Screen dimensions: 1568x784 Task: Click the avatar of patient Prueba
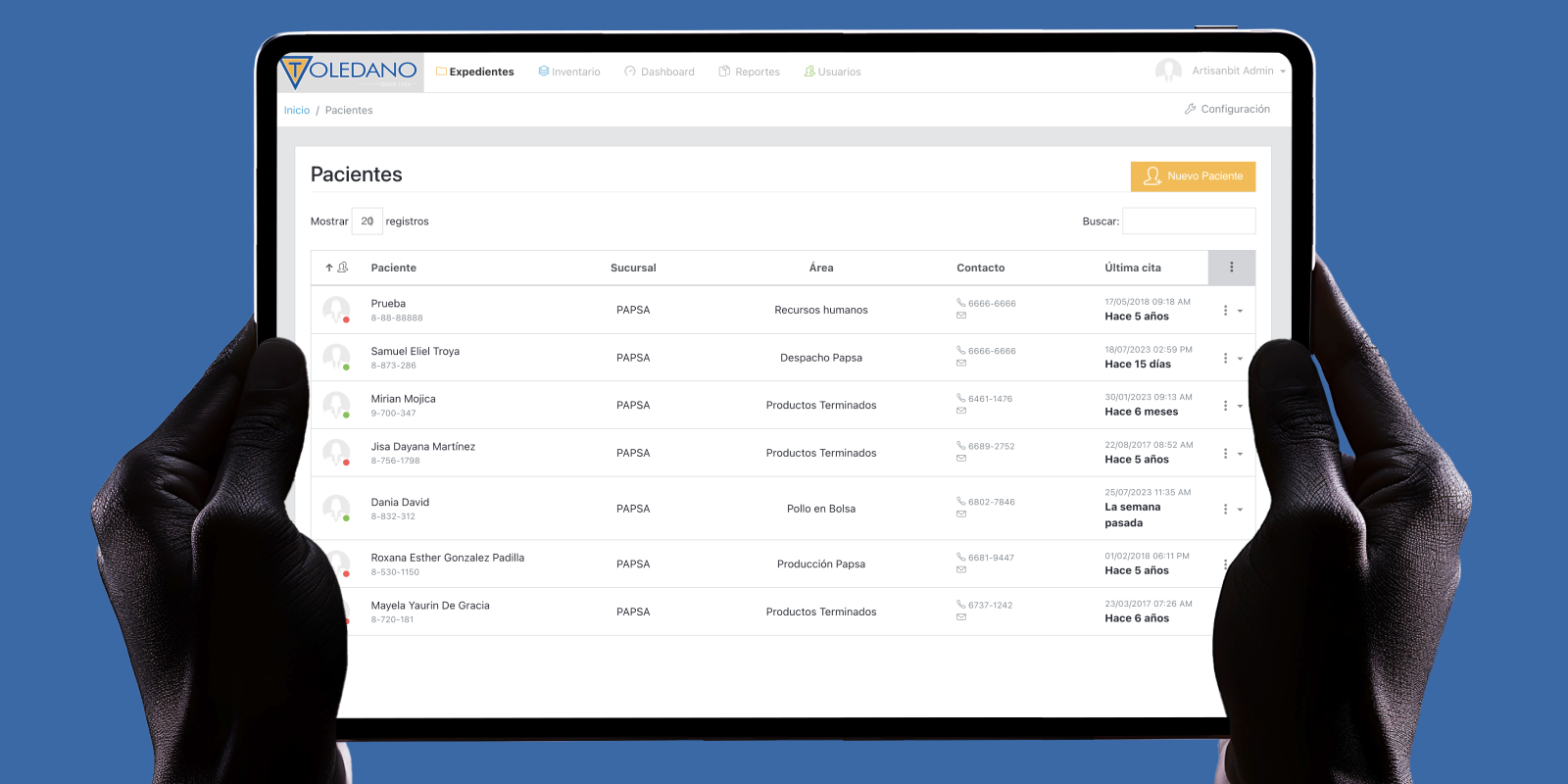337,310
